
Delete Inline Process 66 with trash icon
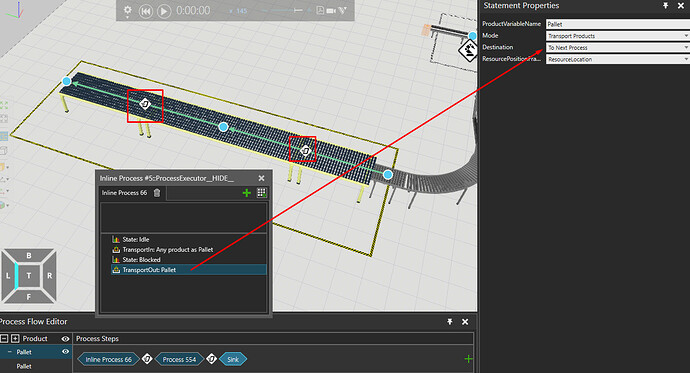[157, 193]
